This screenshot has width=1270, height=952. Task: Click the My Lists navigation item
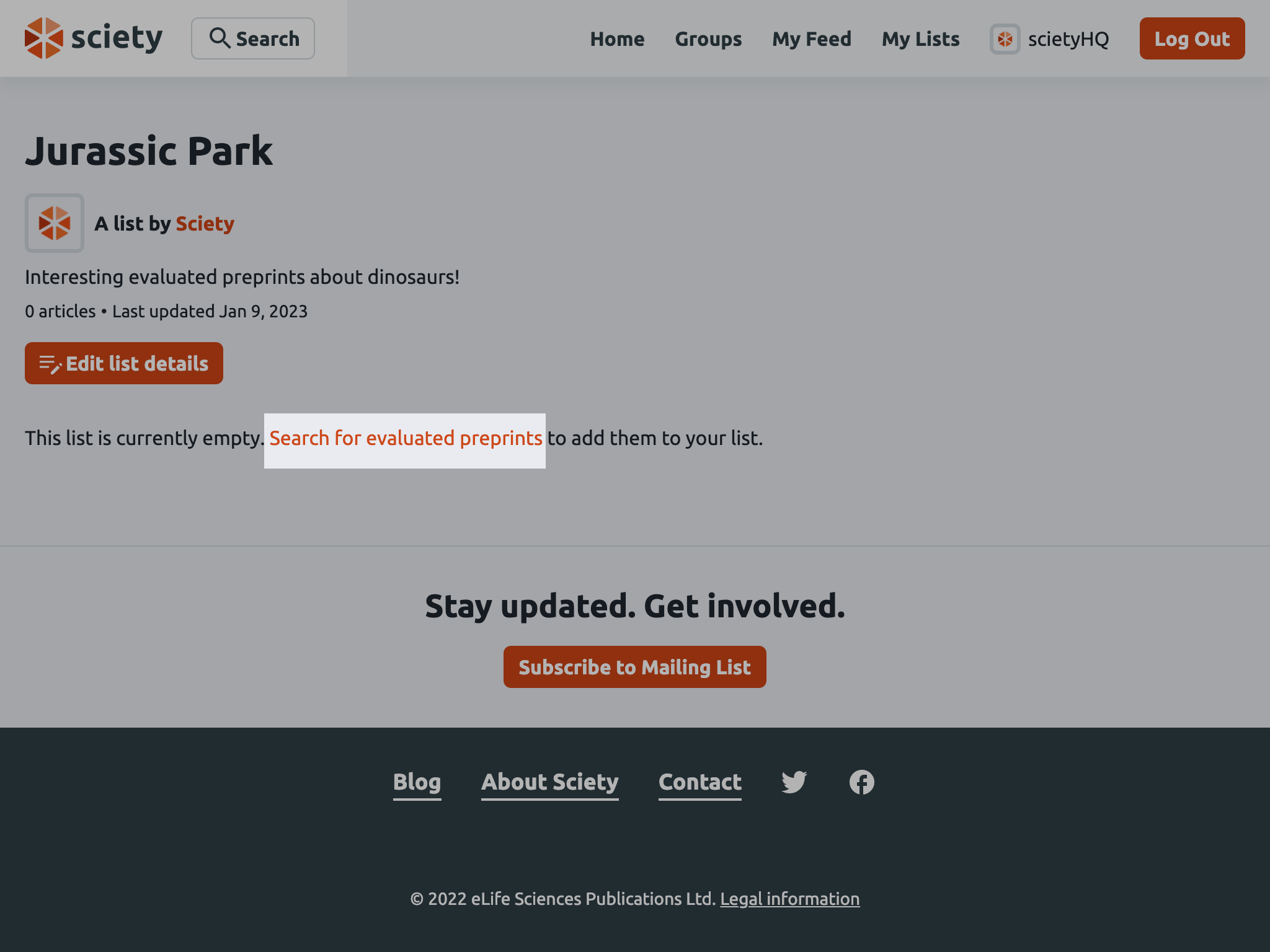coord(920,38)
